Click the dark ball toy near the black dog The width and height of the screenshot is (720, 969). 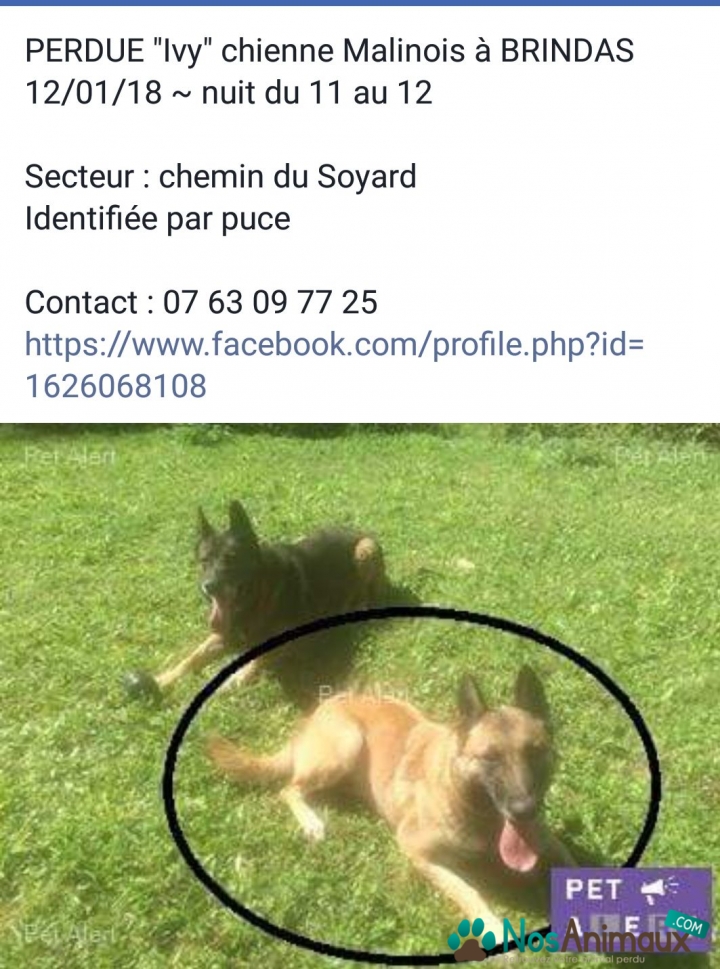(x=140, y=684)
